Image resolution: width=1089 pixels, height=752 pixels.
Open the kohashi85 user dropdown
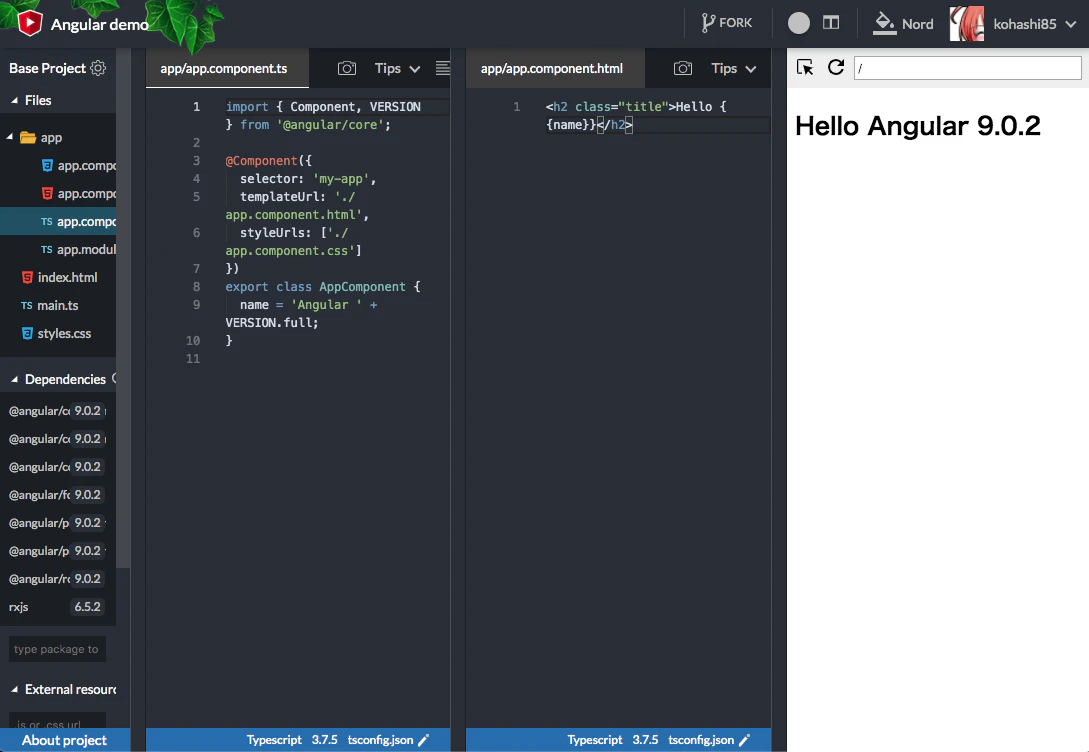[1035, 24]
